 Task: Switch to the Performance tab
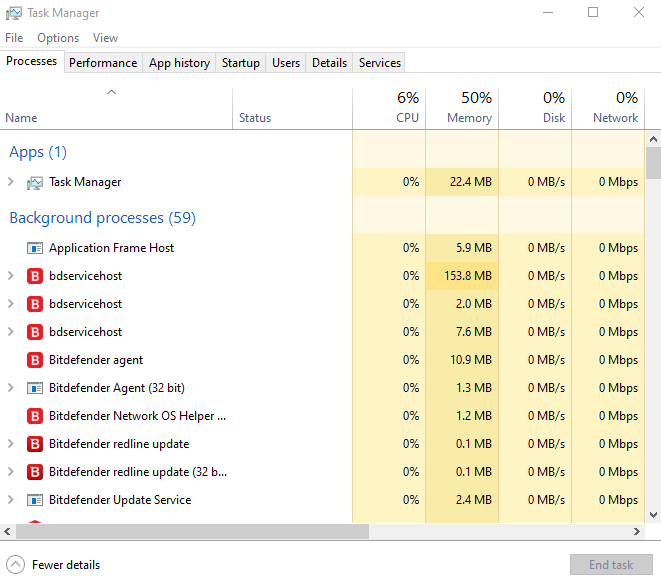coord(103,63)
